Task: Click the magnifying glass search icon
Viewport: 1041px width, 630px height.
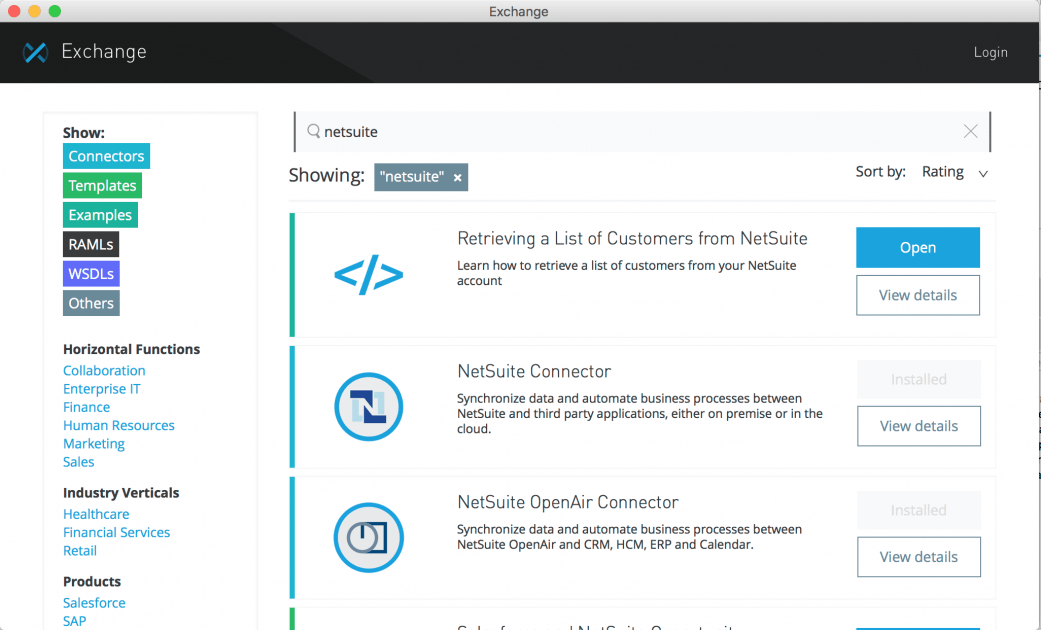Action: tap(311, 131)
